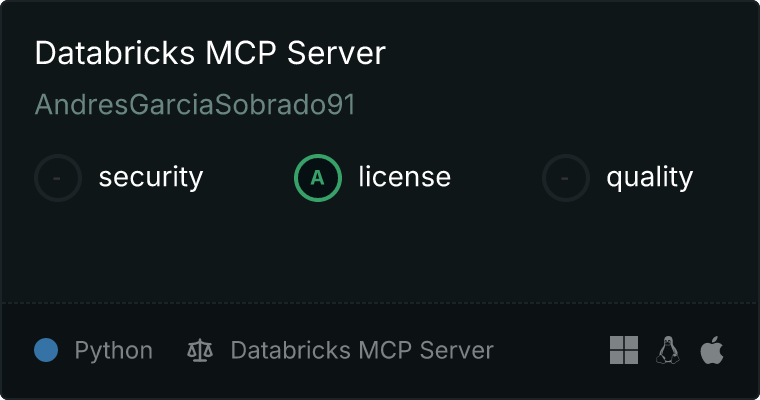Click the Windows platform icon
The image size is (760, 400).
tap(624, 350)
